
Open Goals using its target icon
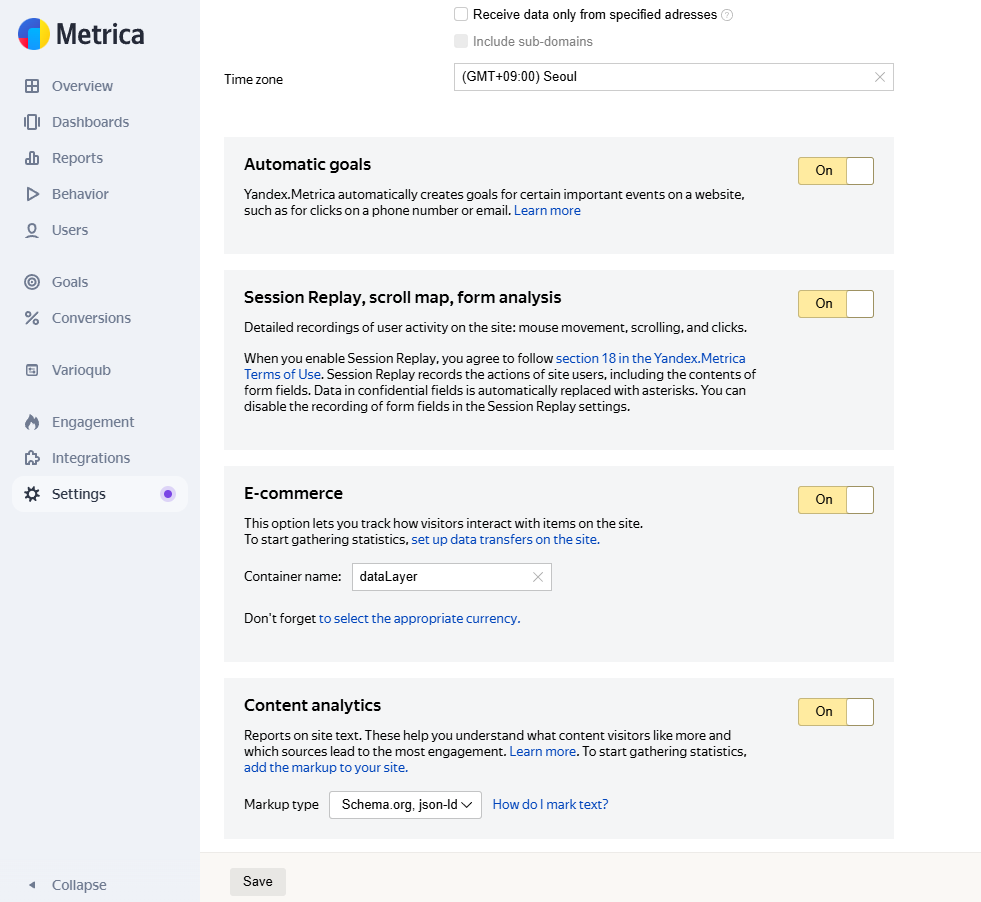click(32, 282)
